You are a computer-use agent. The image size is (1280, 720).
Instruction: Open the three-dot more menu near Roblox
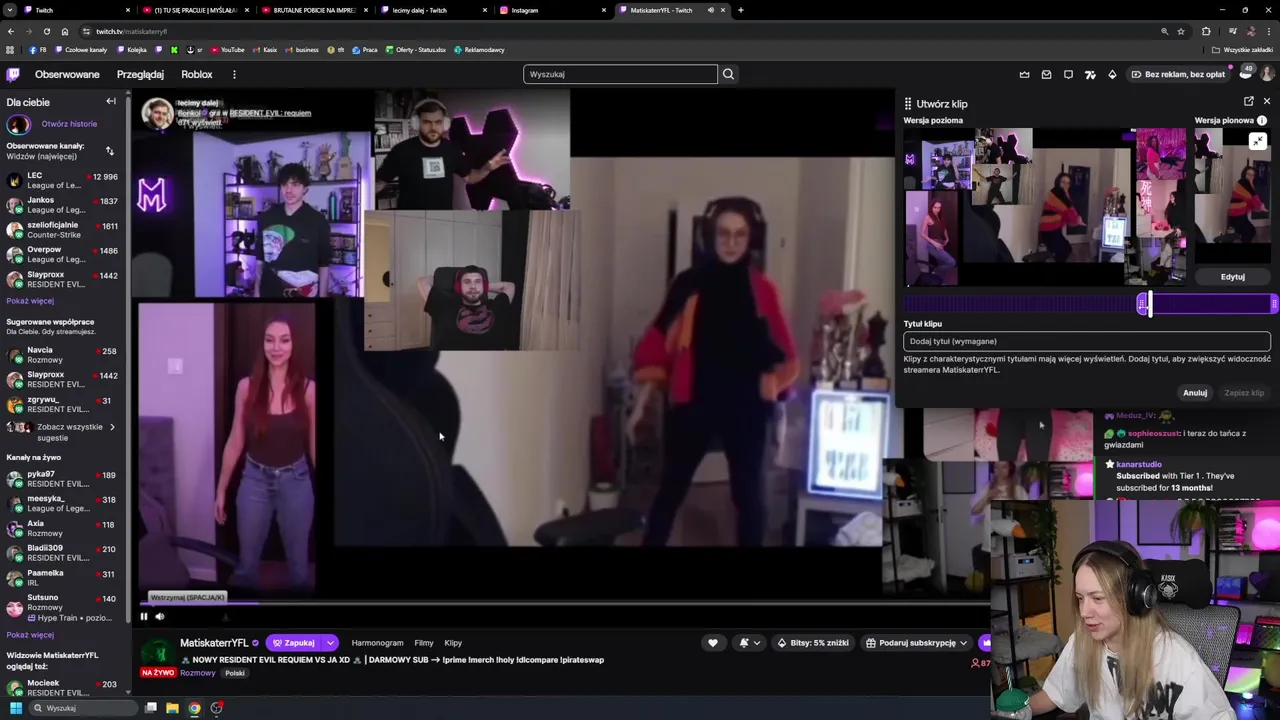coord(234,74)
